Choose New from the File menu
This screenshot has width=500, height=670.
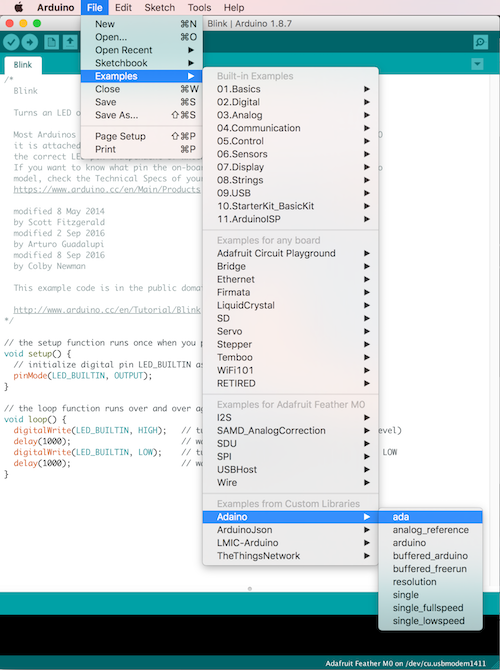[141, 24]
